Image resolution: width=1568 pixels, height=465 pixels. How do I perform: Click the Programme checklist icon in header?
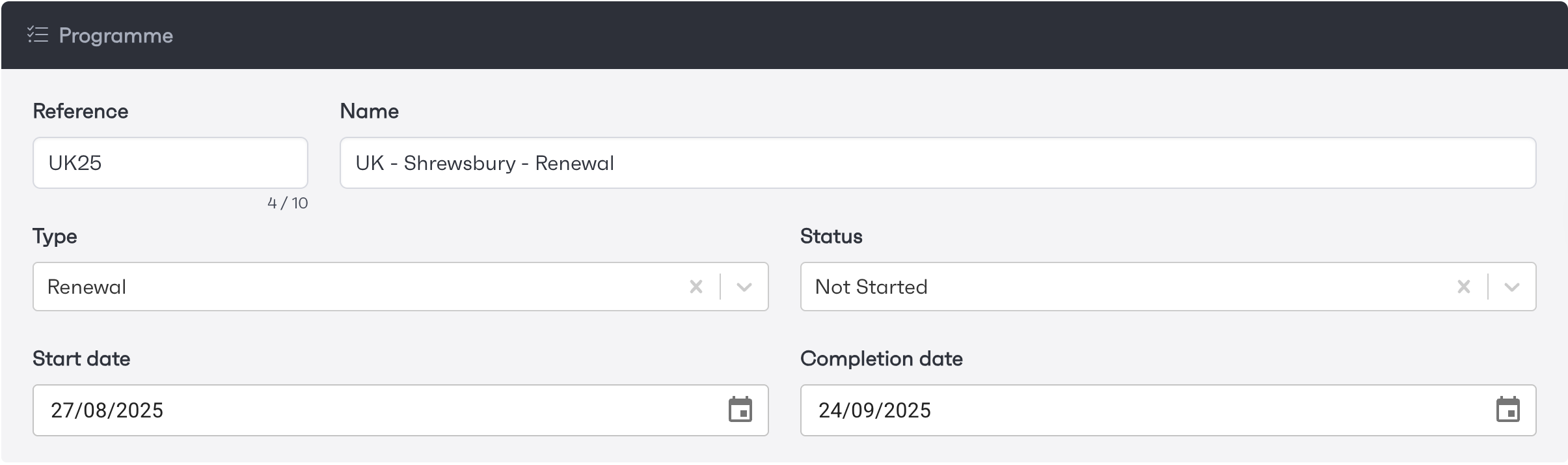pos(38,35)
